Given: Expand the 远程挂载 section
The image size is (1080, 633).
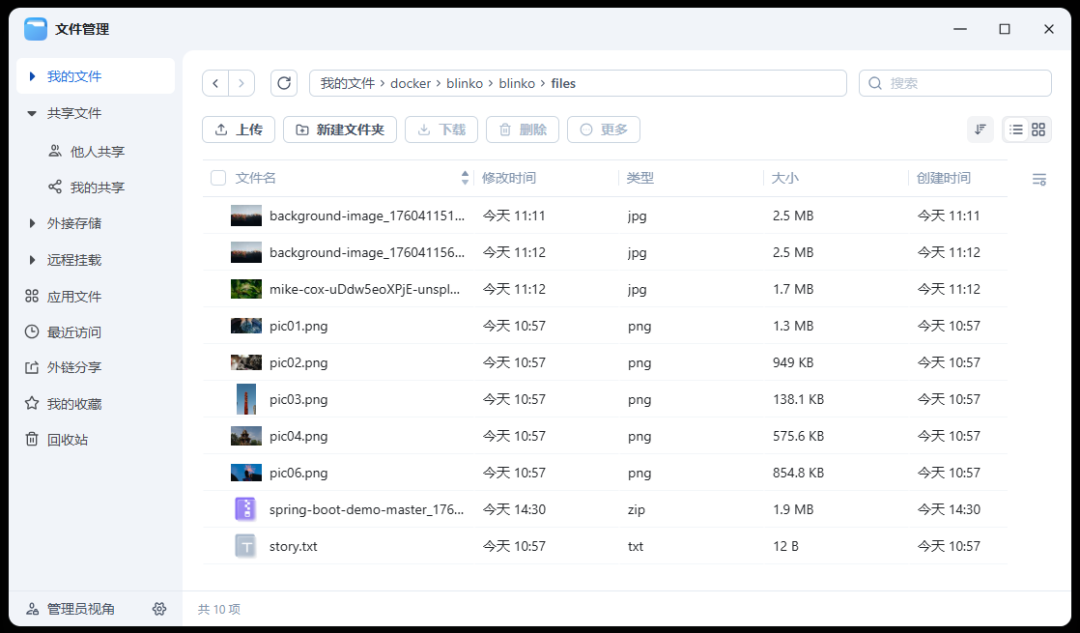Looking at the screenshot, I should pyautogui.click(x=33, y=260).
